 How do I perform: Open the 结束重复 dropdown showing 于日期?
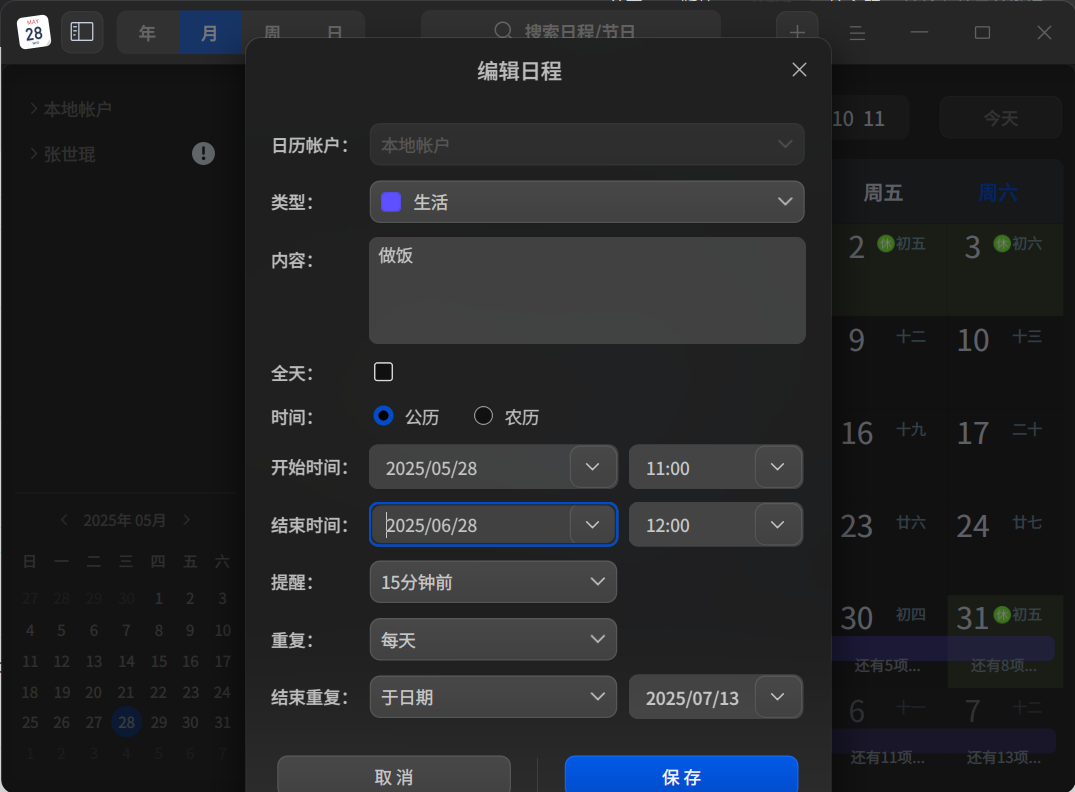click(493, 697)
